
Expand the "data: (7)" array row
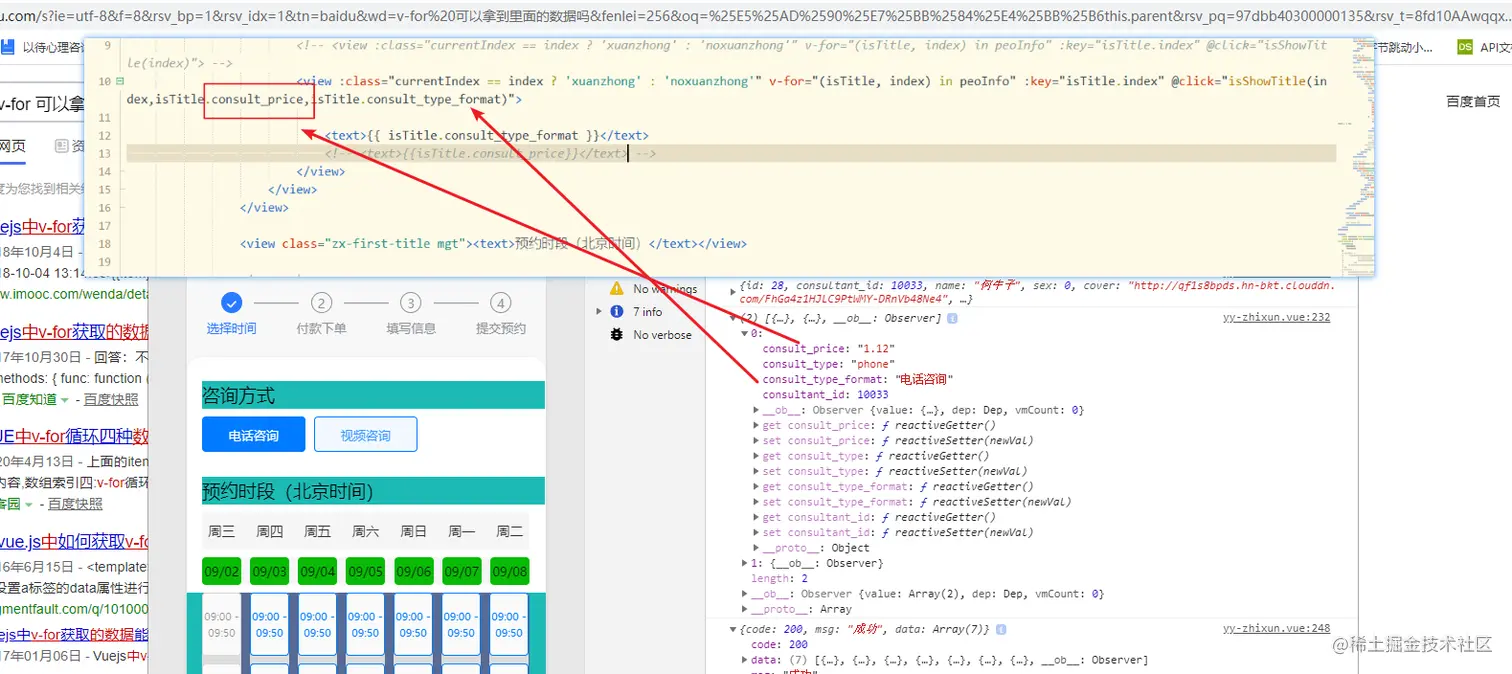pos(744,660)
